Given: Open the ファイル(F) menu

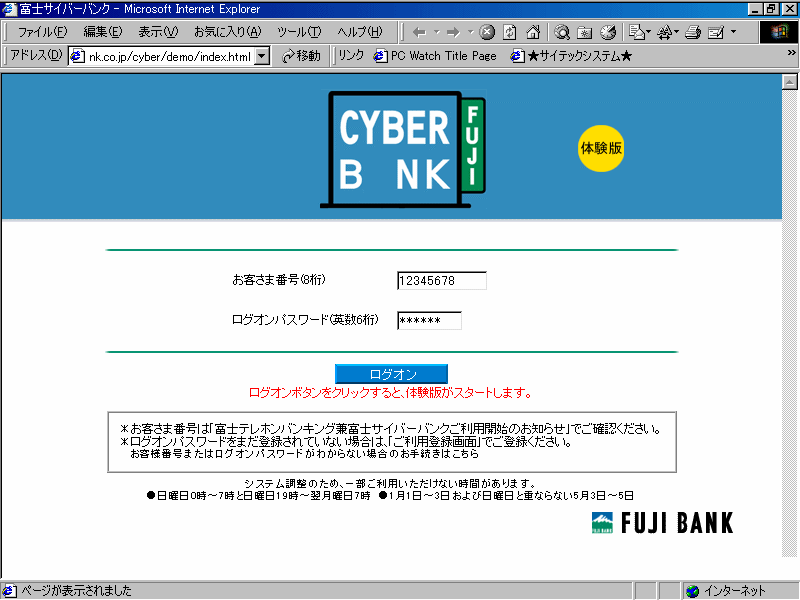Looking at the screenshot, I should 42,32.
